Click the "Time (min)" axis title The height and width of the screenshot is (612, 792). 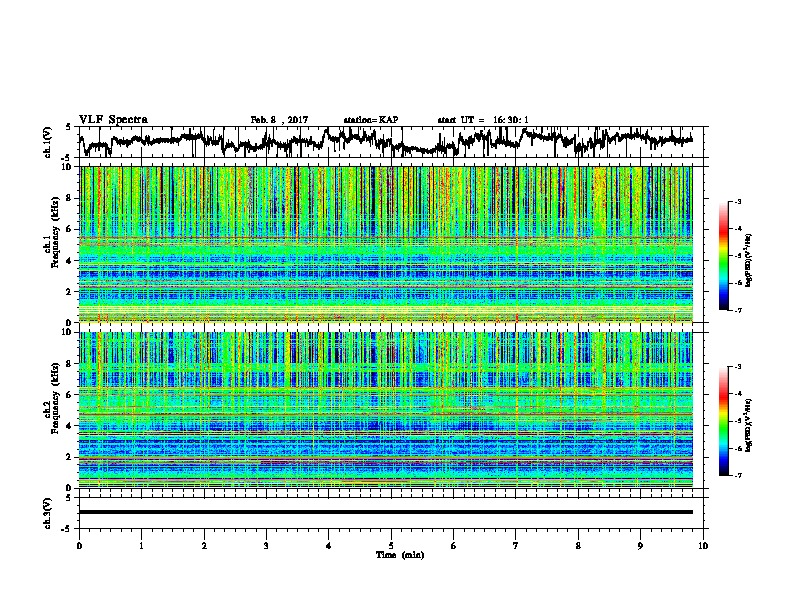[400, 555]
